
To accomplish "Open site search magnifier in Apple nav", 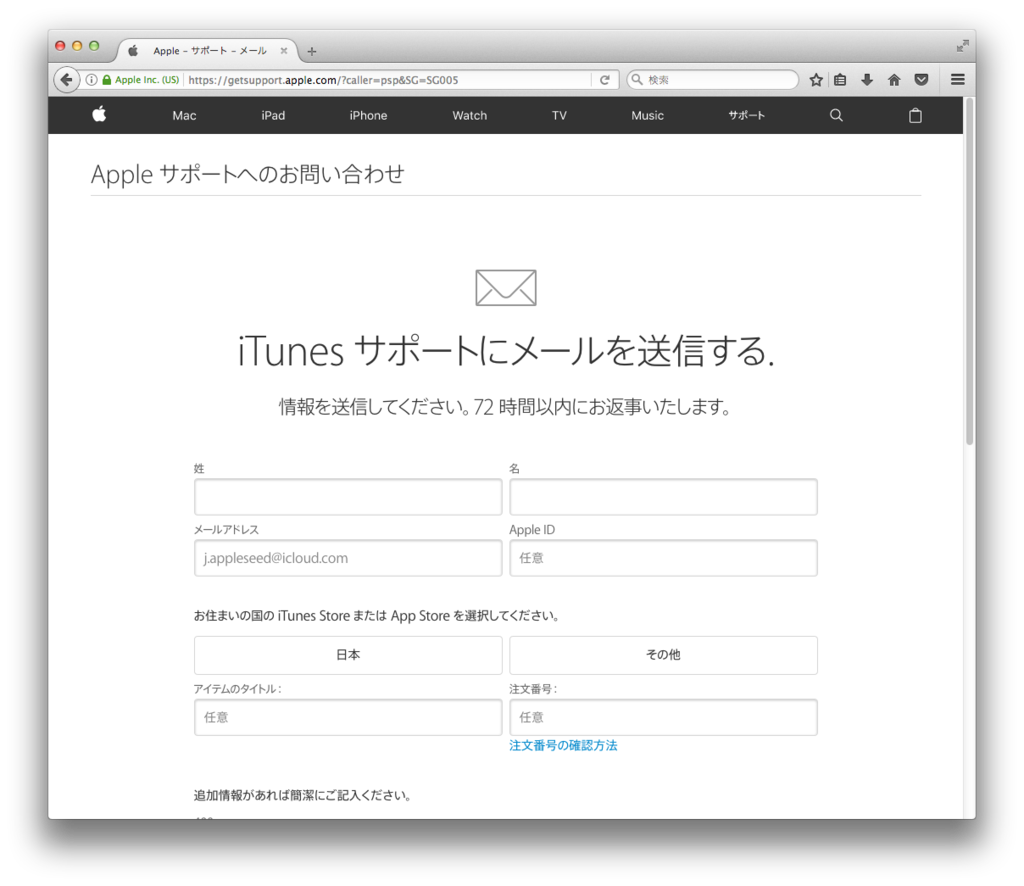I will coord(836,115).
